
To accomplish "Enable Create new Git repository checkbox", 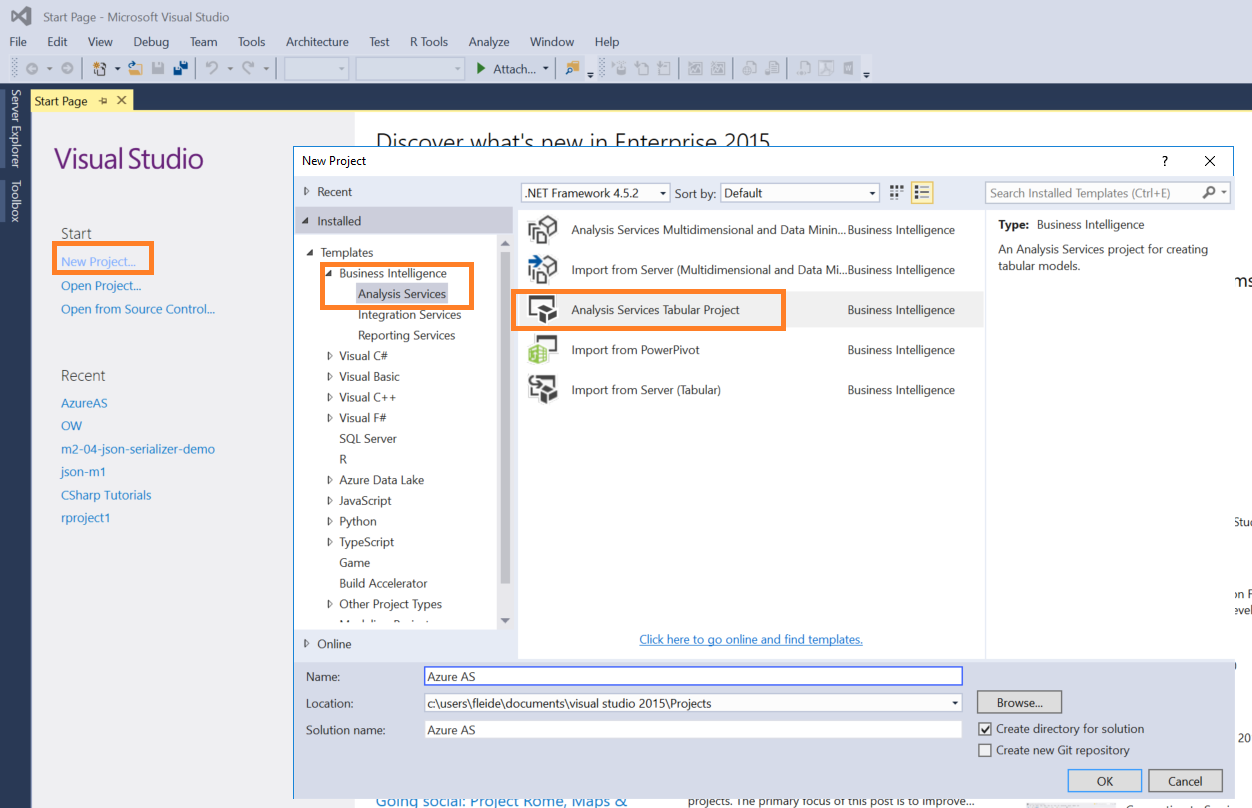I will coord(985,750).
